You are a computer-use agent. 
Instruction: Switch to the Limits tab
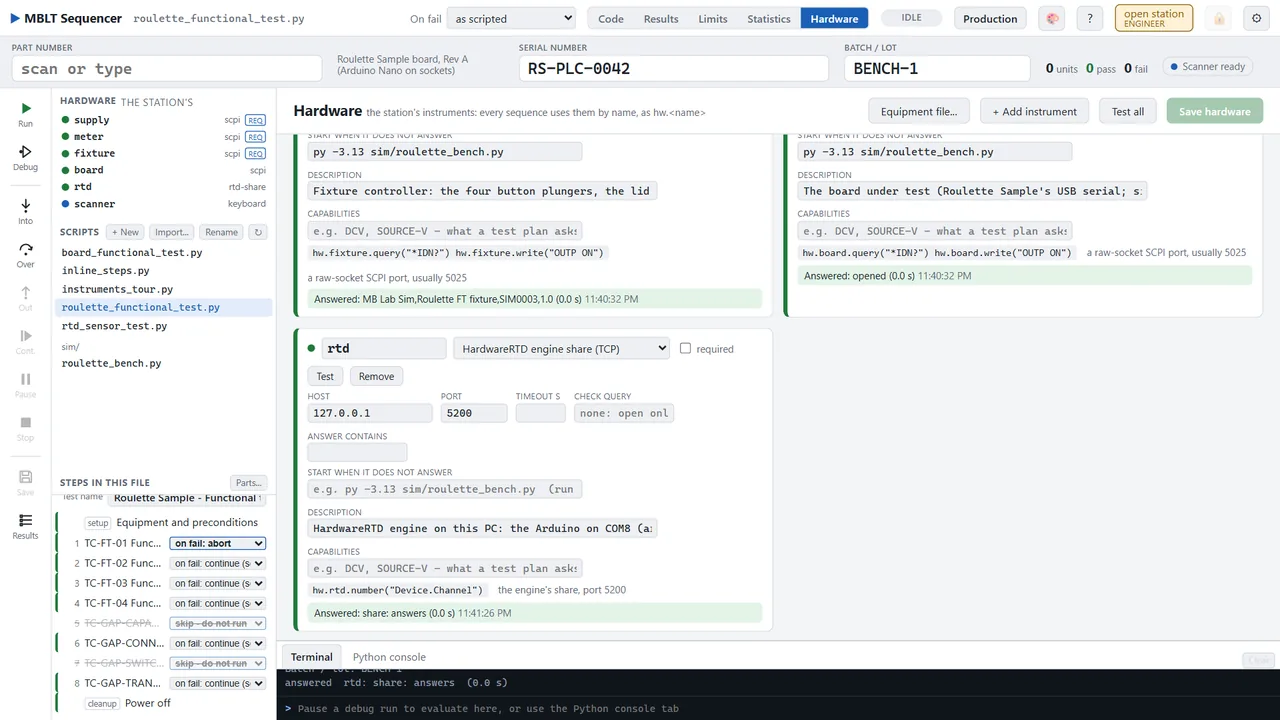(713, 18)
